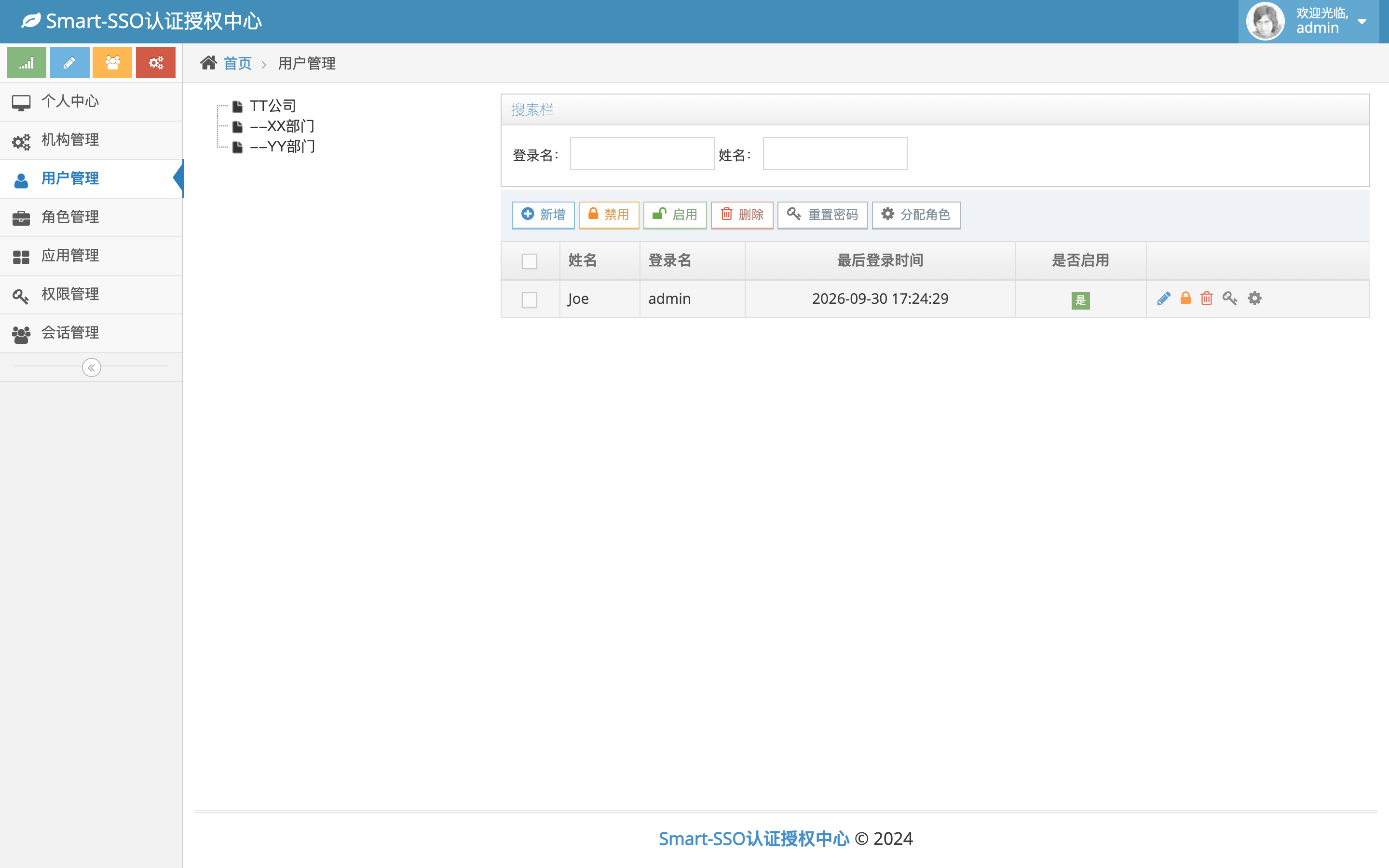The height and width of the screenshot is (868, 1389).
Task: Click the 启用 button
Action: tap(675, 215)
